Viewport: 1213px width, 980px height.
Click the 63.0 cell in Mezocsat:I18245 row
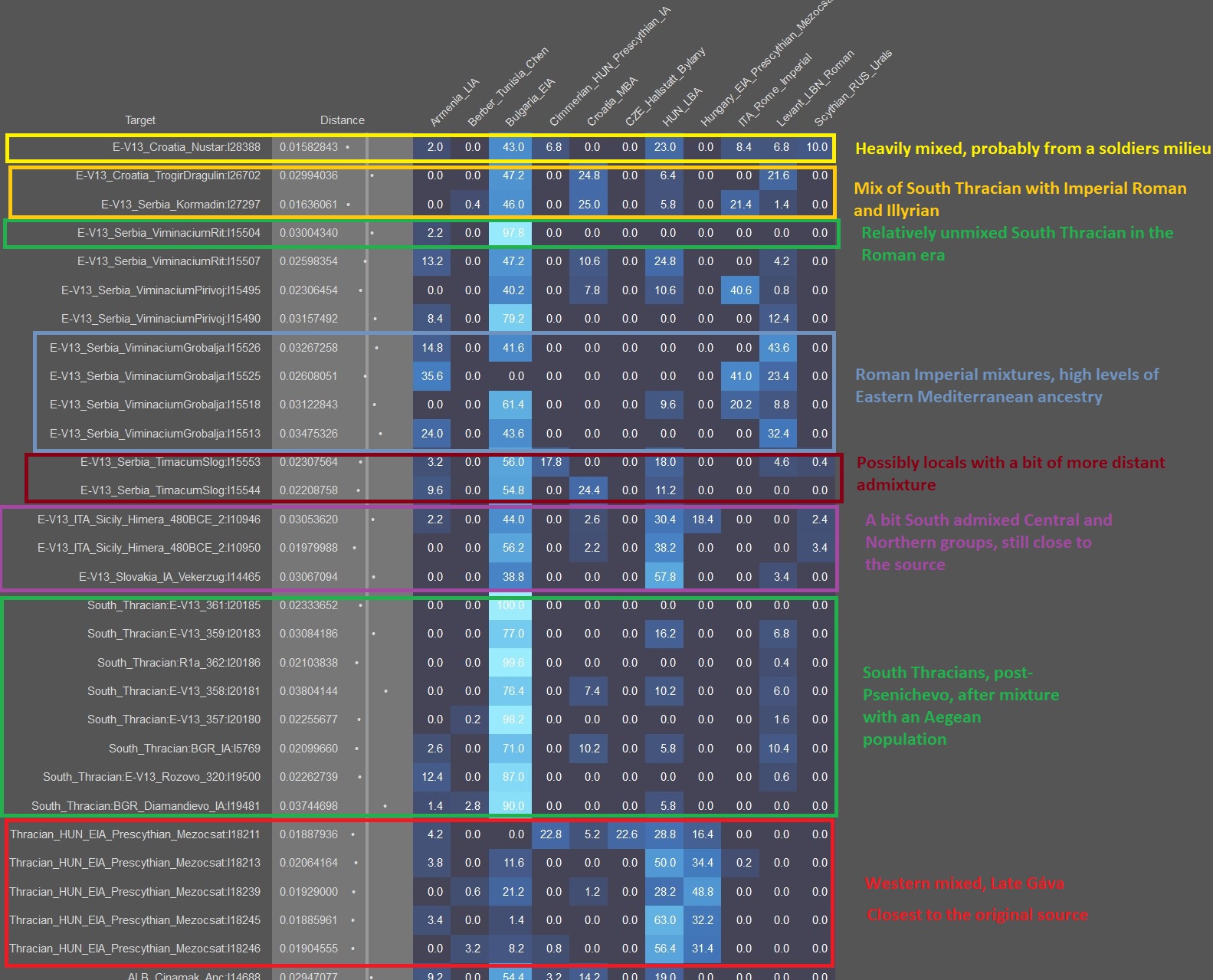664,920
